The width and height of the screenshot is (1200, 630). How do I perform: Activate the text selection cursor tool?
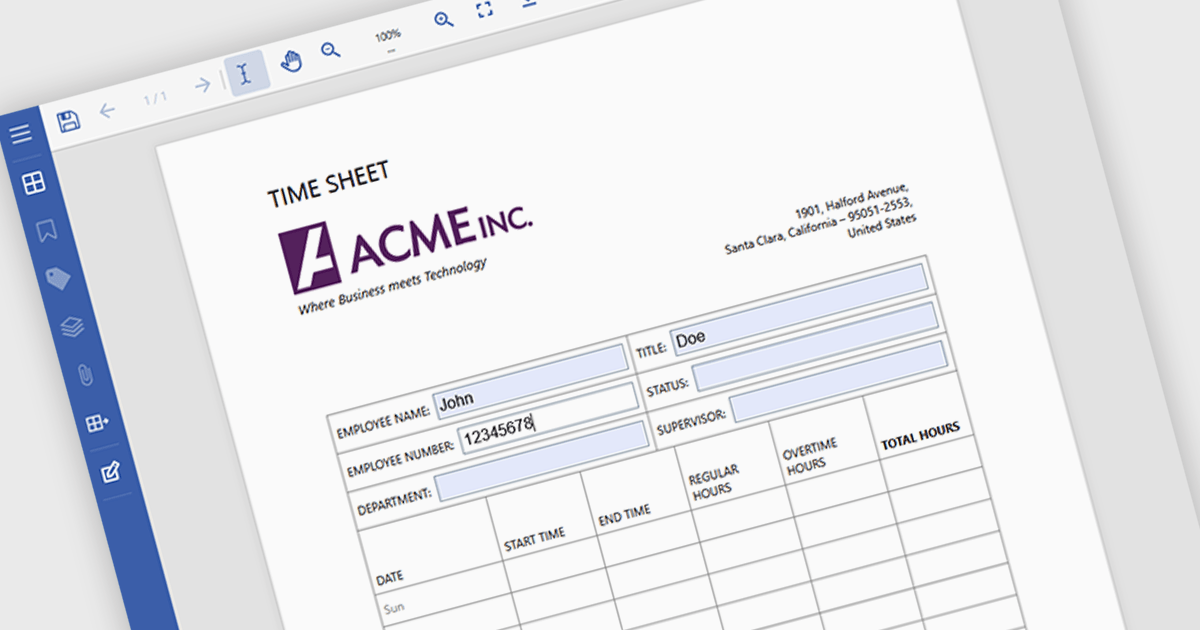point(244,72)
